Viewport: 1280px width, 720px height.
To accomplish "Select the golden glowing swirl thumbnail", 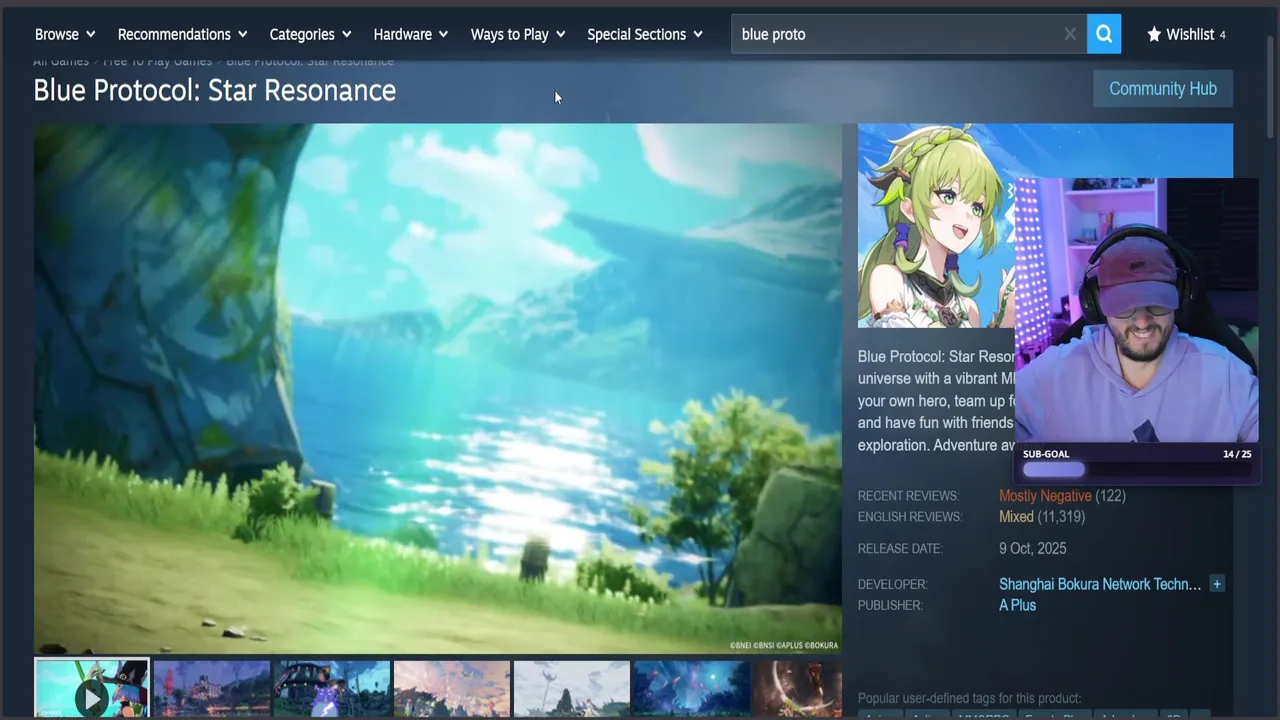I will (x=798, y=688).
